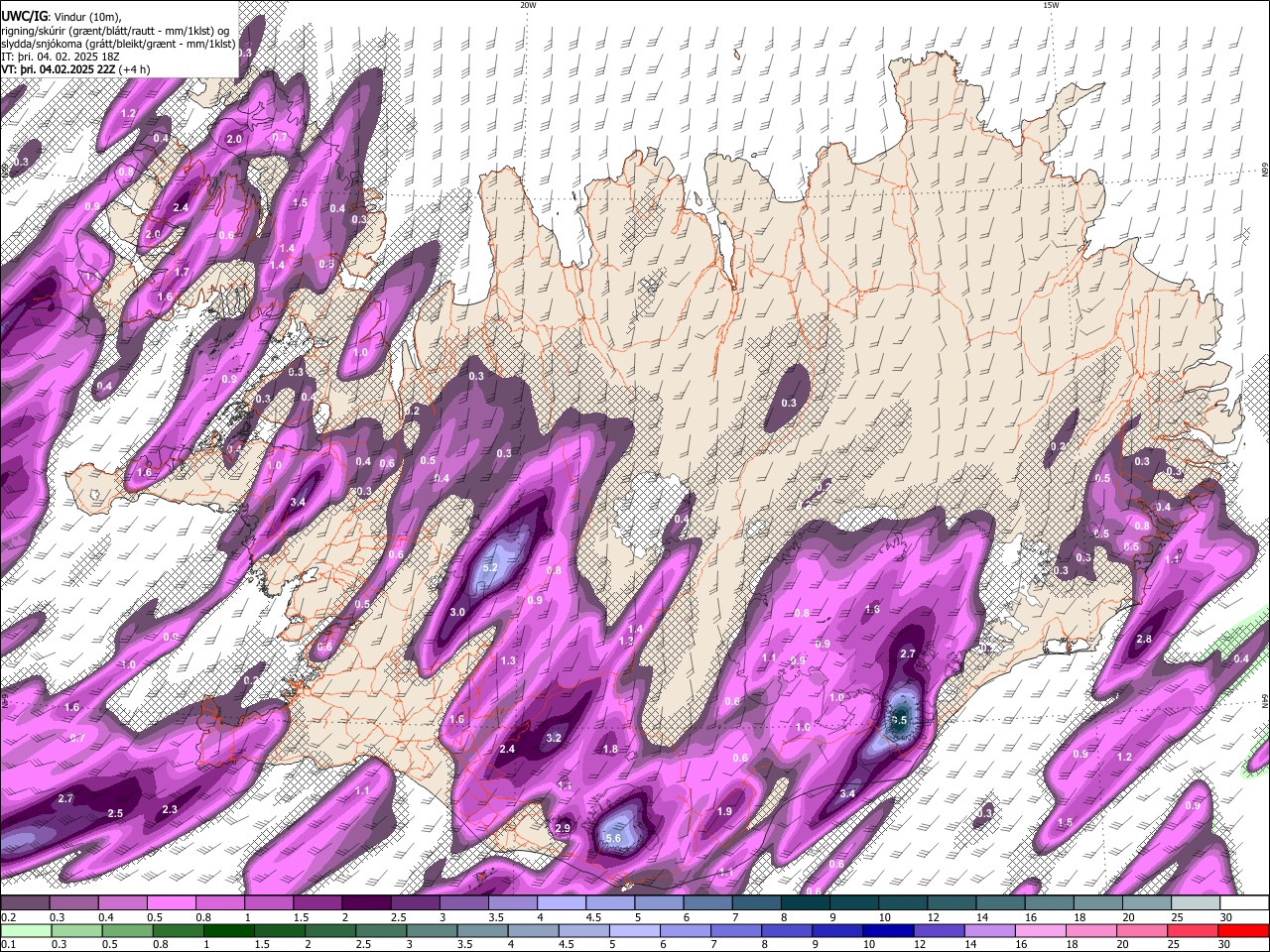Click the legend number 0.2 in the purple scale
The width and height of the screenshot is (1270, 952).
[x=8, y=917]
